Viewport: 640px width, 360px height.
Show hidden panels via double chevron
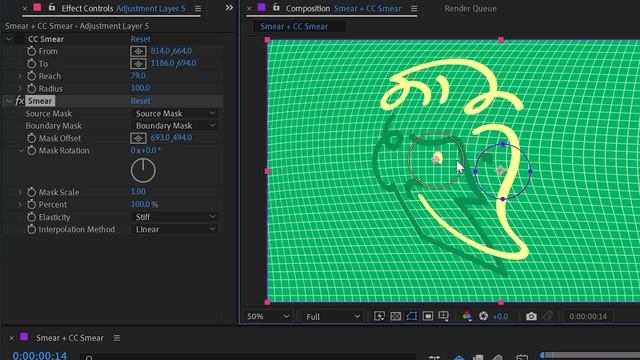coord(229,8)
